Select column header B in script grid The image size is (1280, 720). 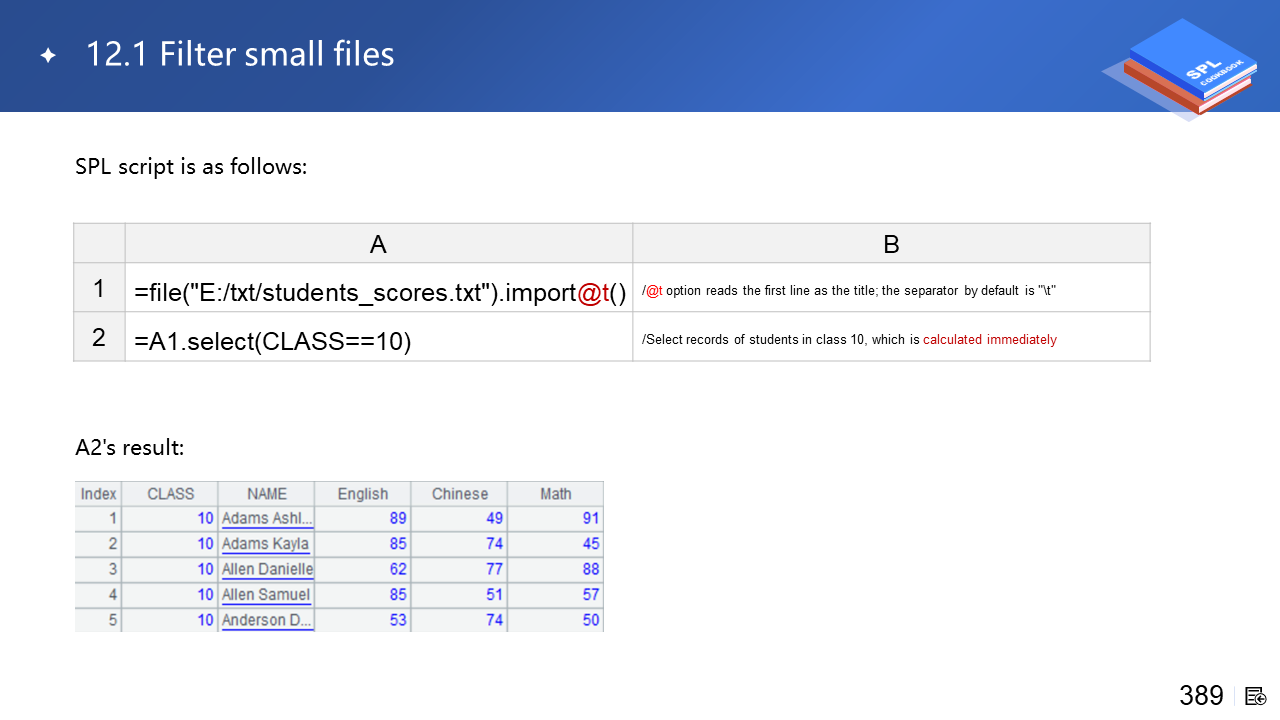pos(891,244)
